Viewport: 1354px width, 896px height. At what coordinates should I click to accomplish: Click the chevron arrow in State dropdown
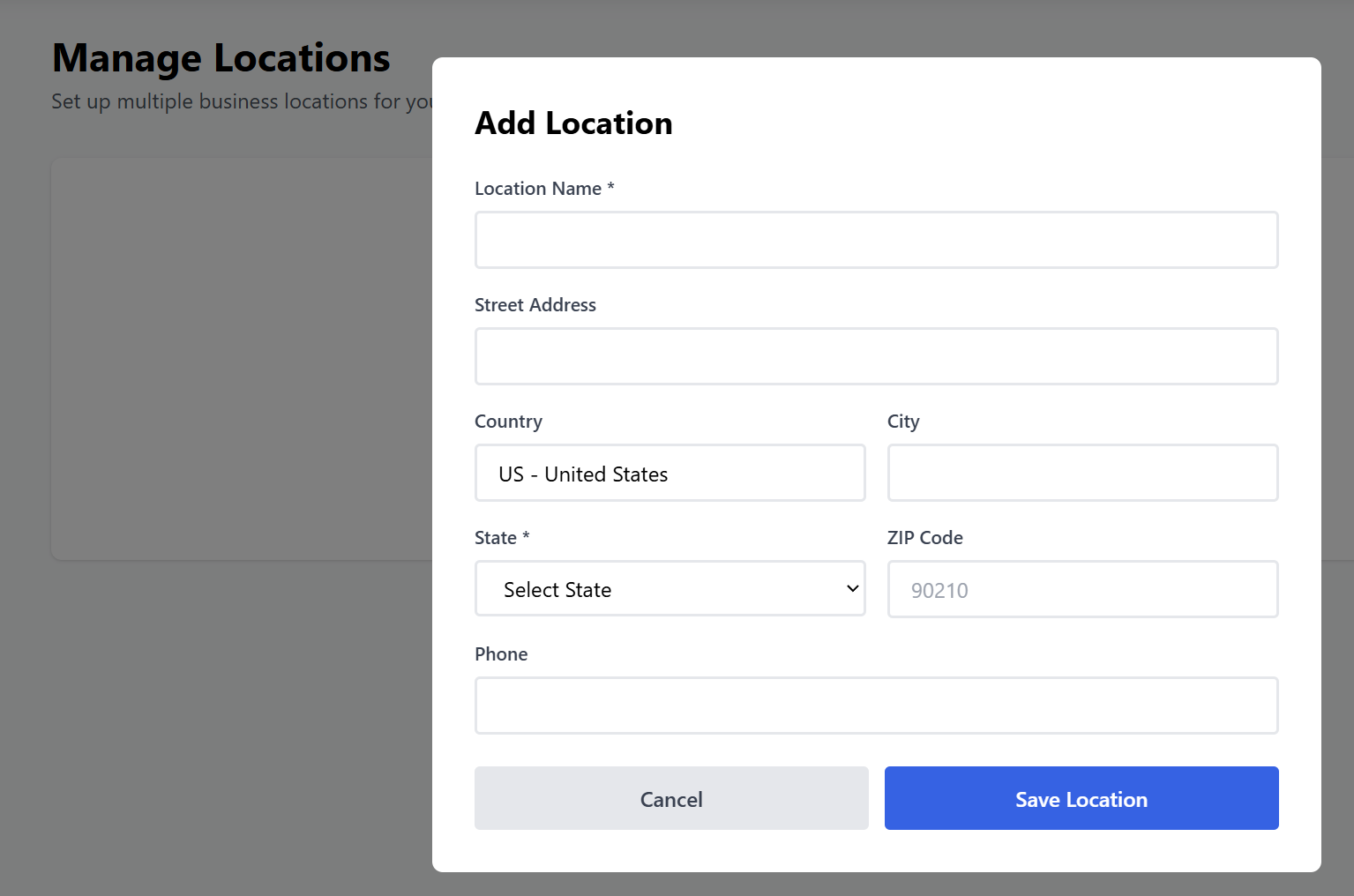pos(852,589)
